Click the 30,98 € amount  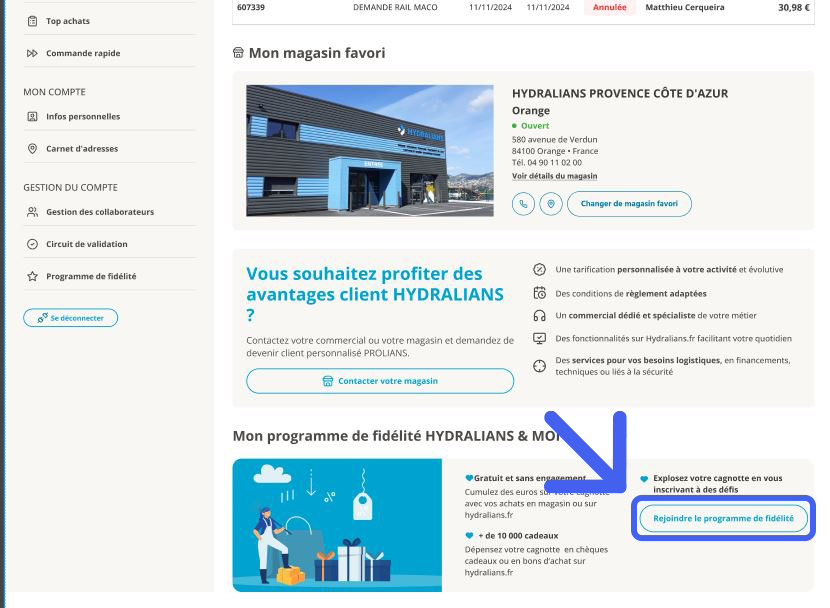click(x=794, y=7)
